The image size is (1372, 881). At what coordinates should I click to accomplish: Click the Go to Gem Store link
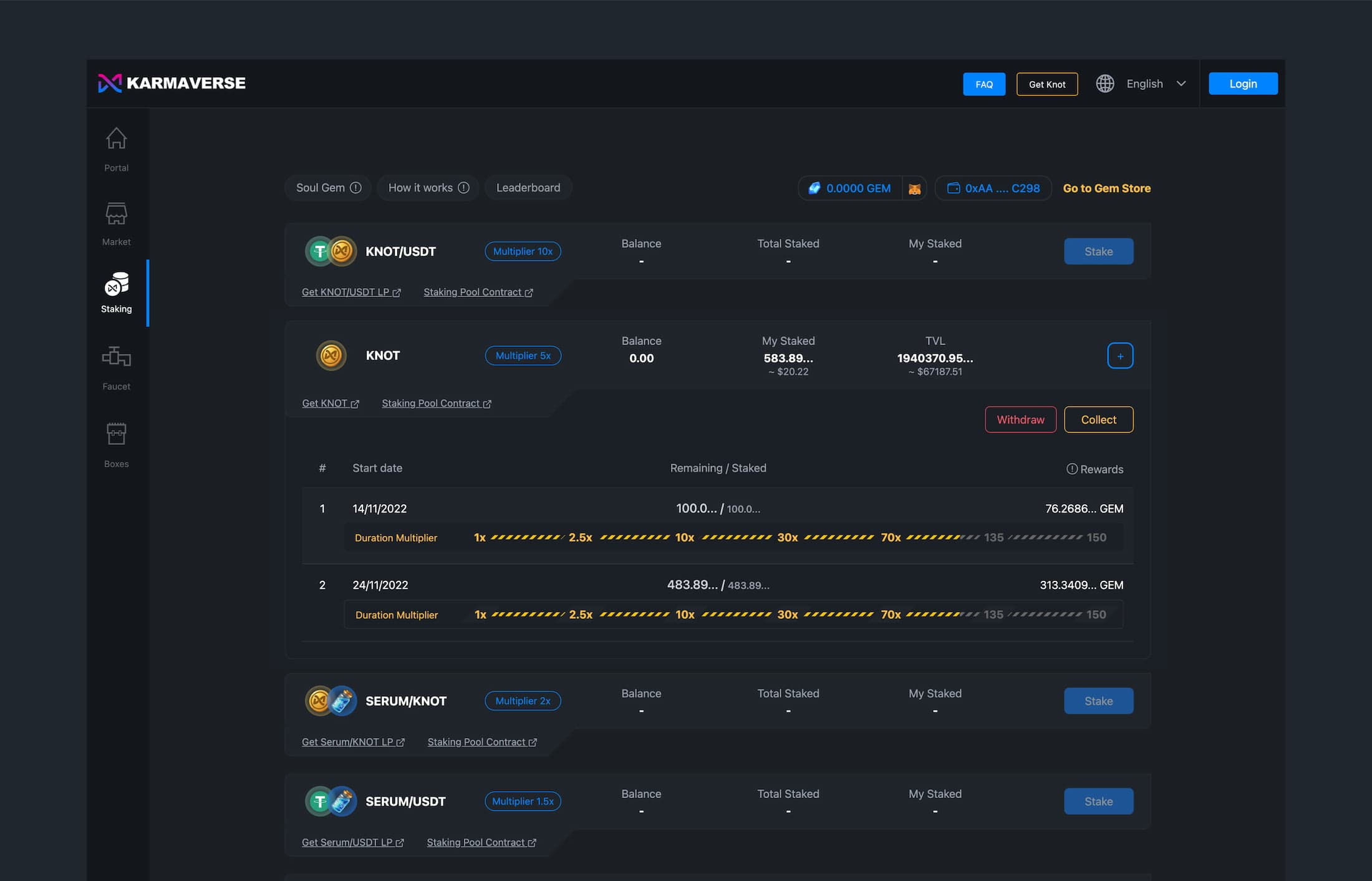[x=1106, y=188]
